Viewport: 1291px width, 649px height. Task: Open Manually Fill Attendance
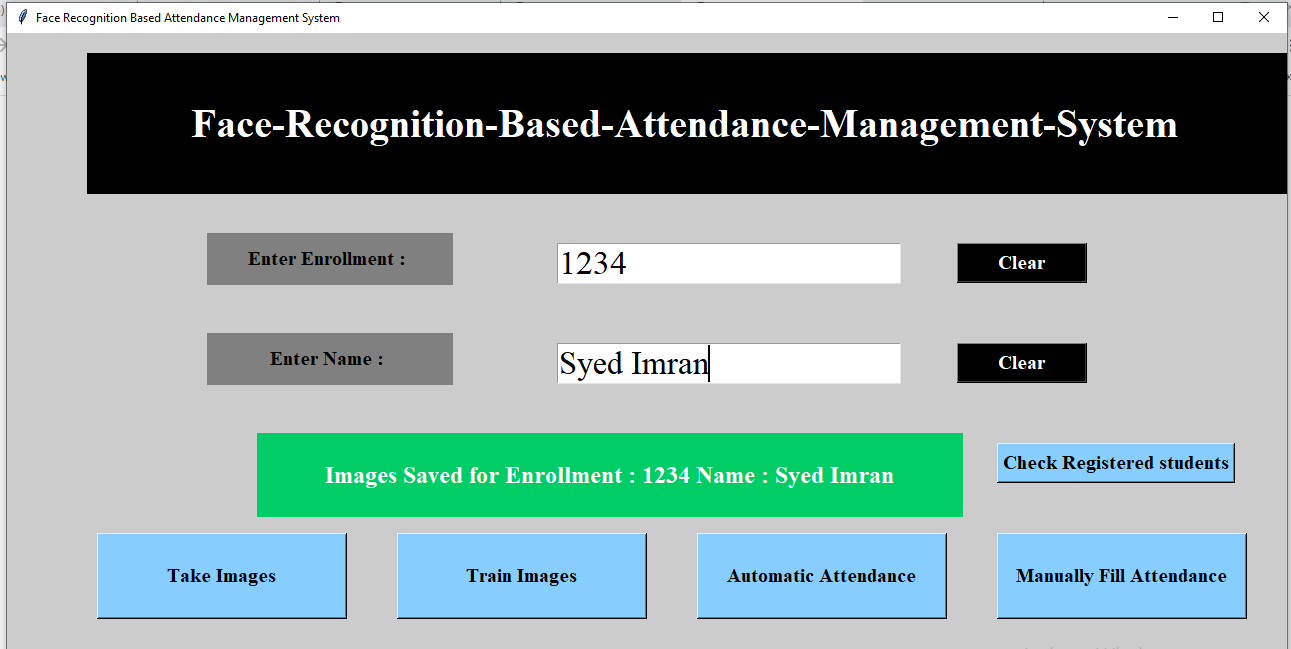[1121, 575]
